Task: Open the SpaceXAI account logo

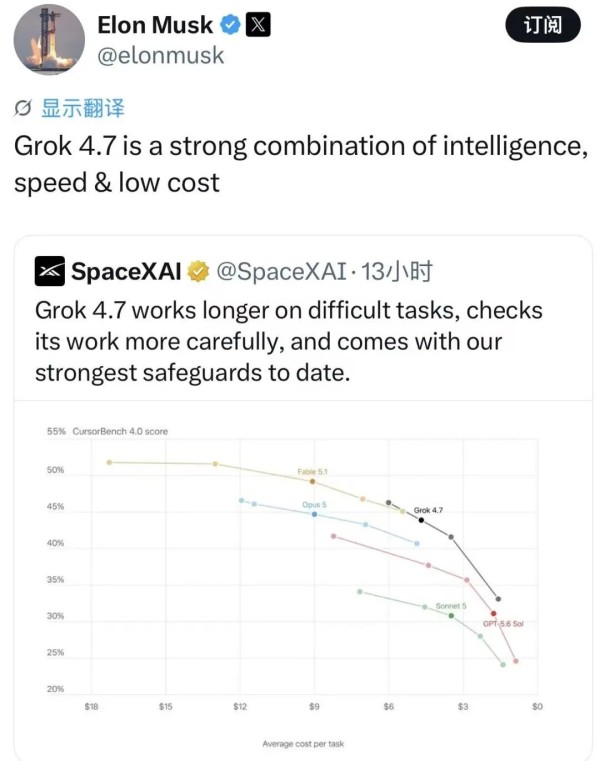Action: 50,271
